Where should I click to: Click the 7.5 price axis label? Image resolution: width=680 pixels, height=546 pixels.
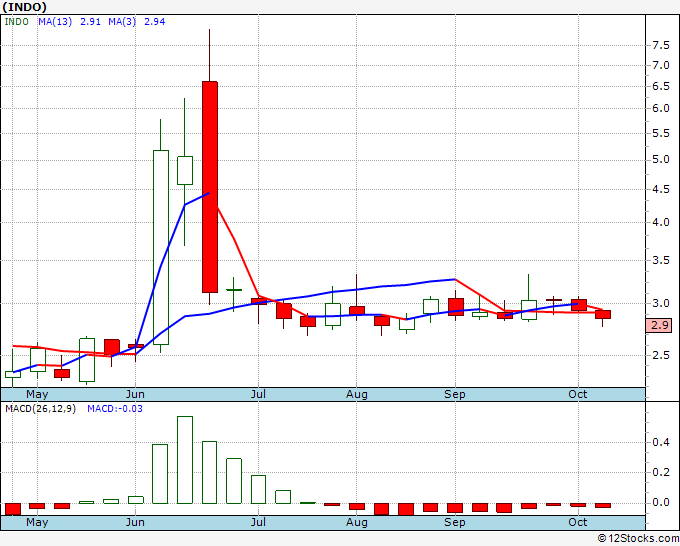[661, 45]
